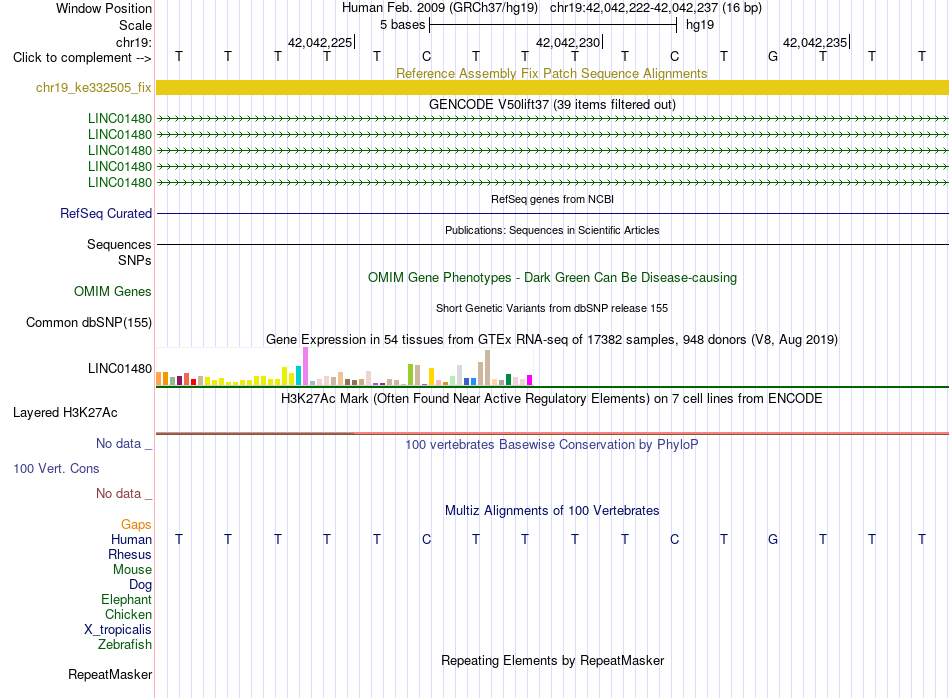
Task: Click the 42,042,225 position marker
Action: pos(321,42)
